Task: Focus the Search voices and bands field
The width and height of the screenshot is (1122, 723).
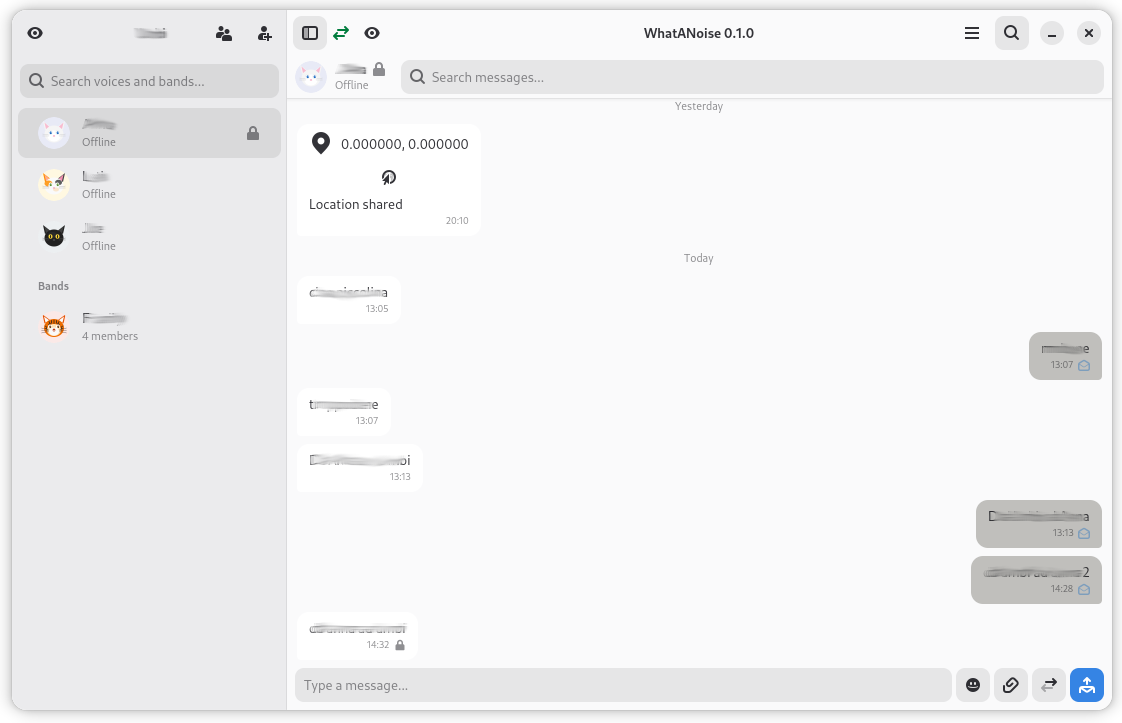Action: tap(150, 81)
